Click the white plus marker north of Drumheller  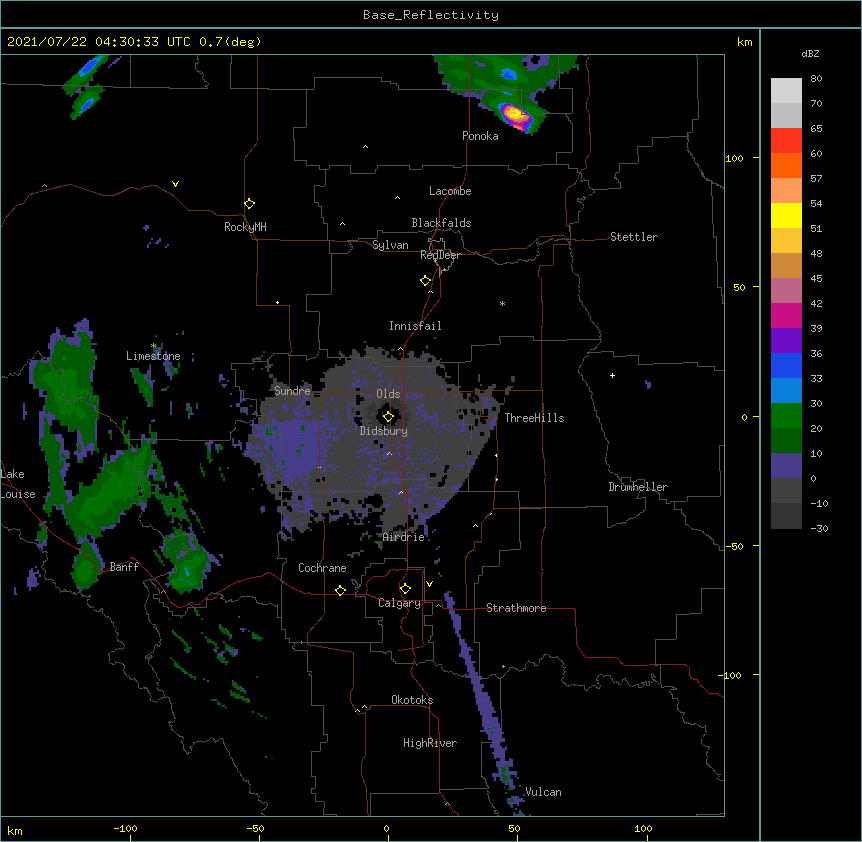(612, 375)
